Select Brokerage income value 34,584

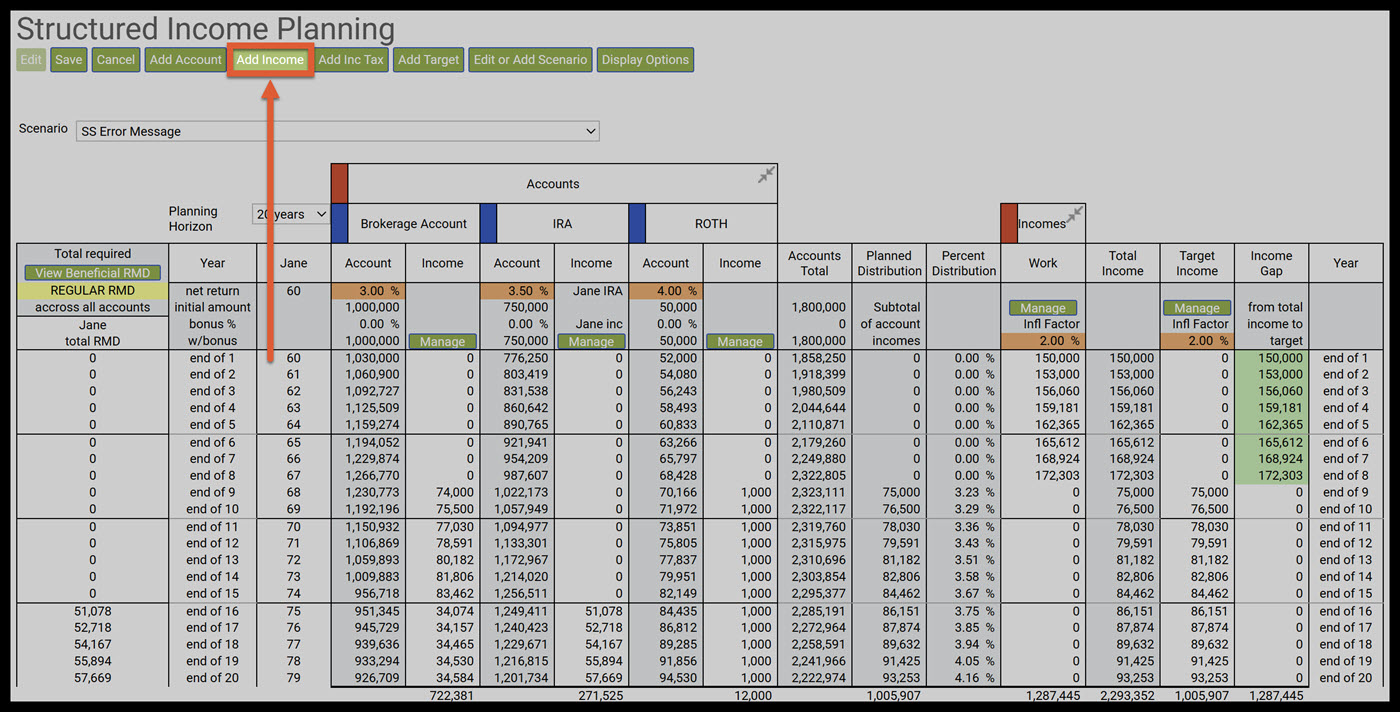point(455,678)
